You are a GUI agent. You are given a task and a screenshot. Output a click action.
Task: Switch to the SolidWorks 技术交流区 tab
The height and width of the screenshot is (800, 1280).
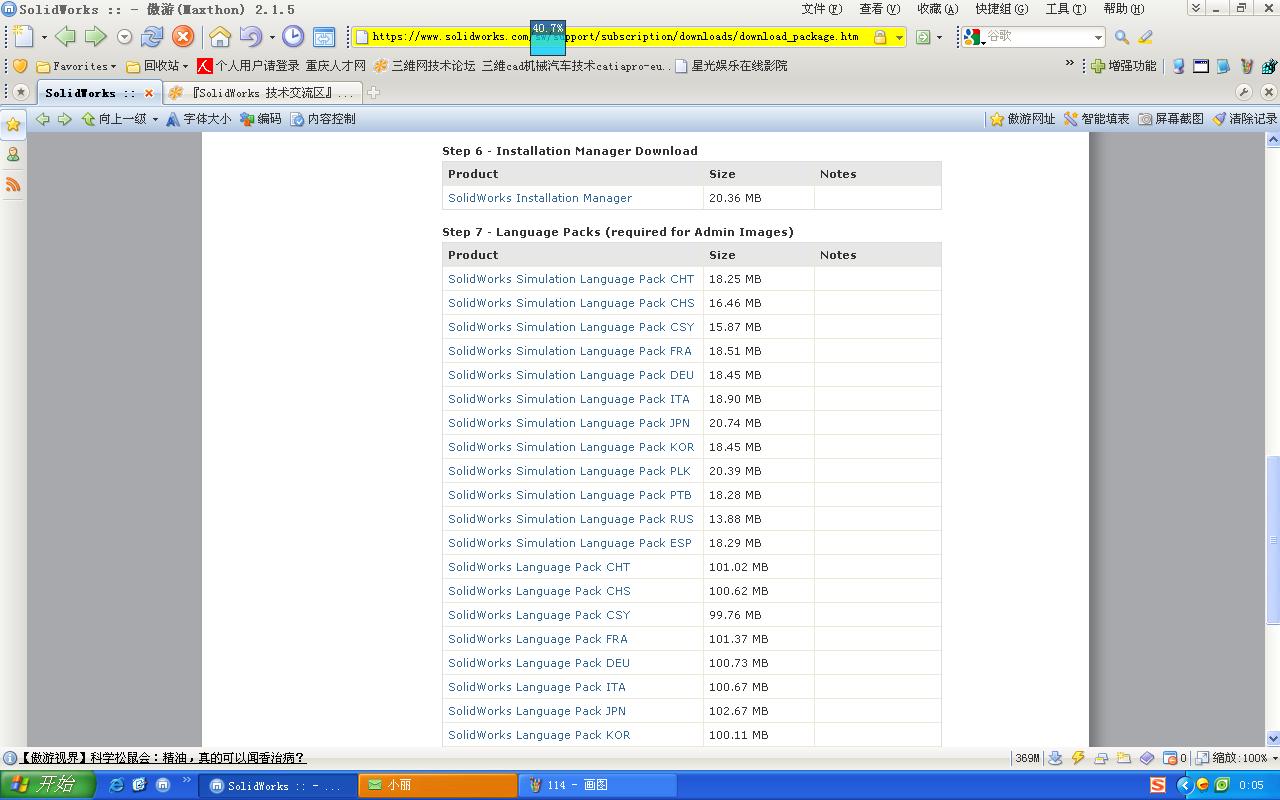(x=262, y=93)
